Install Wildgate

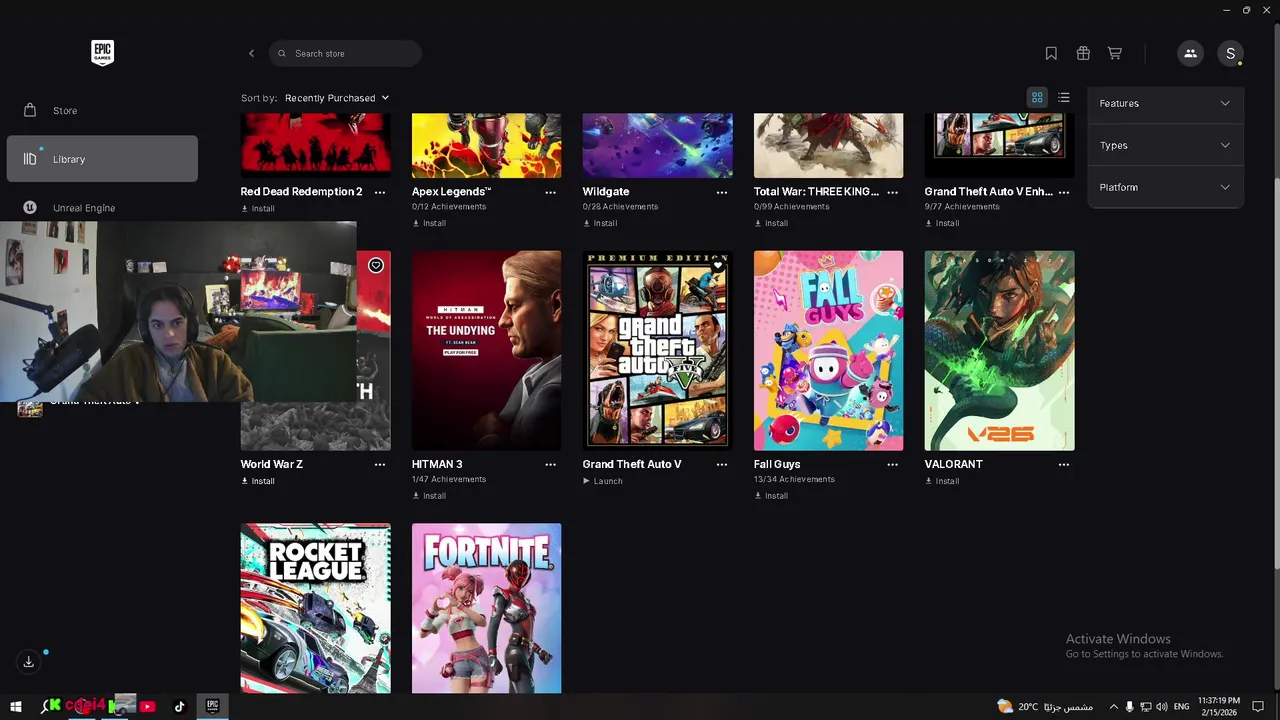[x=600, y=223]
